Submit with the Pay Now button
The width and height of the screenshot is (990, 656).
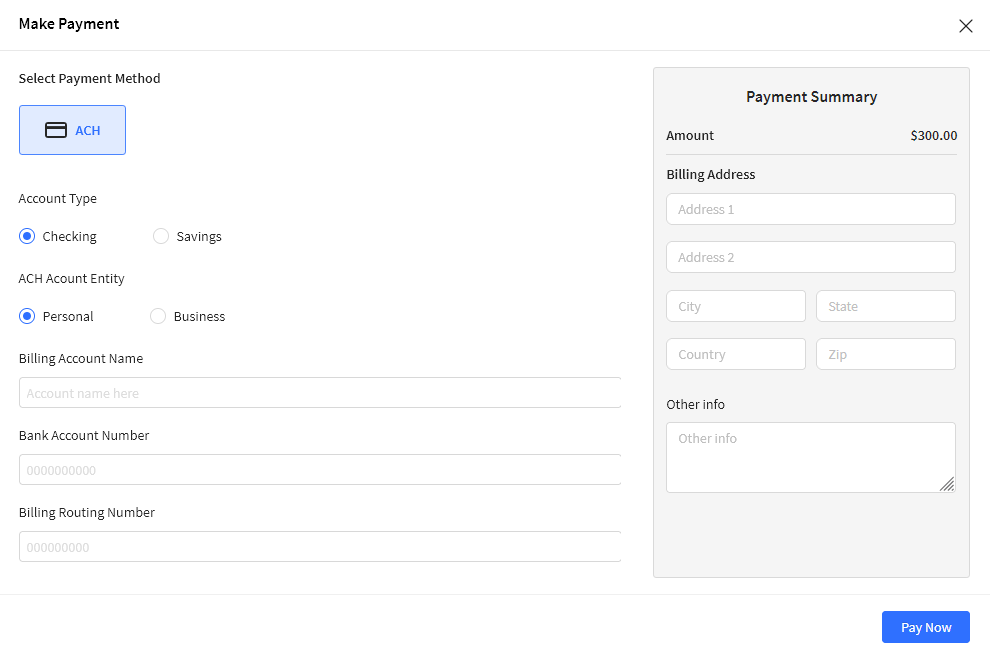(x=926, y=627)
